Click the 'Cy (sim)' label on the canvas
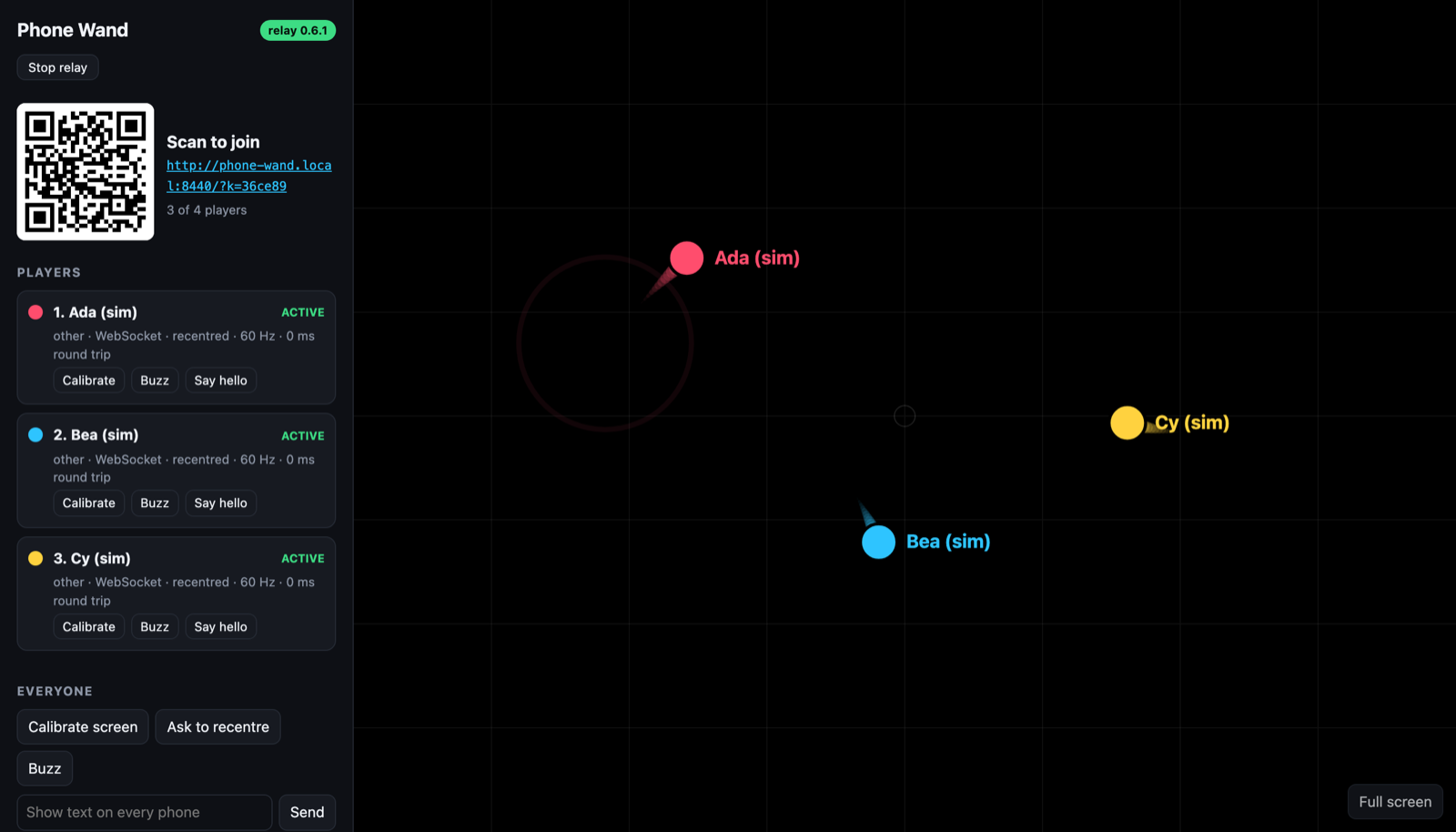This screenshot has width=1456, height=832. pos(1192,423)
